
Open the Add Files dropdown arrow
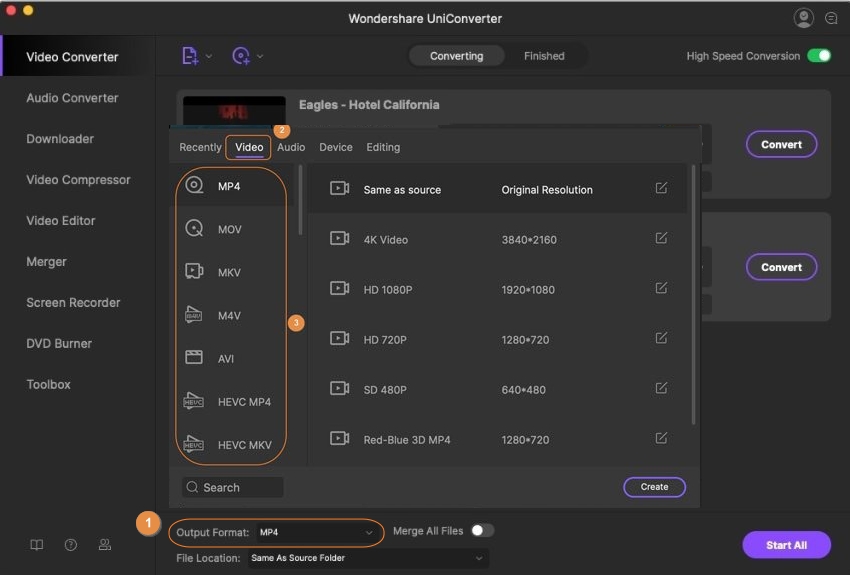point(209,56)
